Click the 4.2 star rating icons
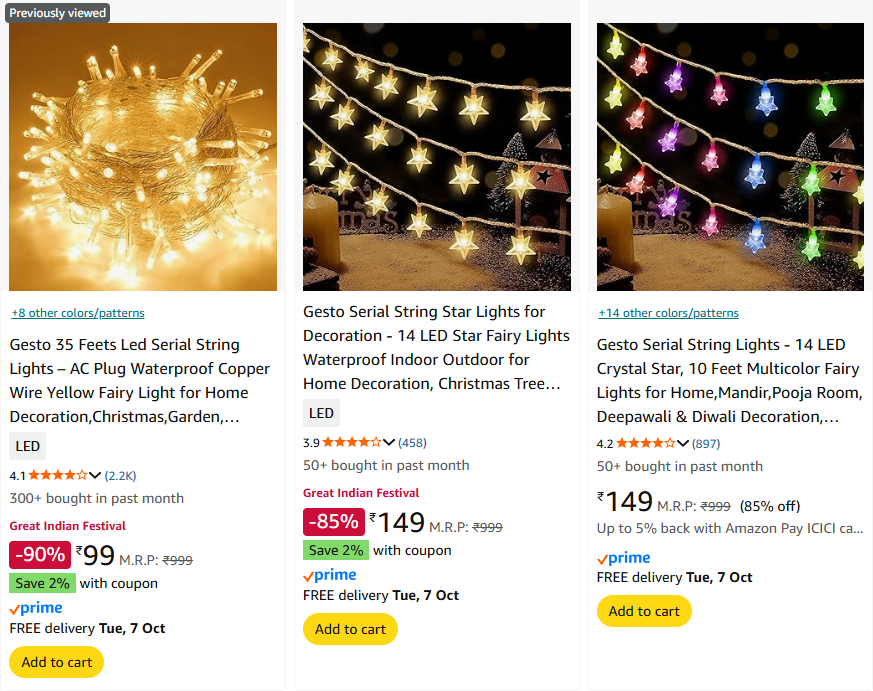The image size is (873, 691). coord(645,443)
